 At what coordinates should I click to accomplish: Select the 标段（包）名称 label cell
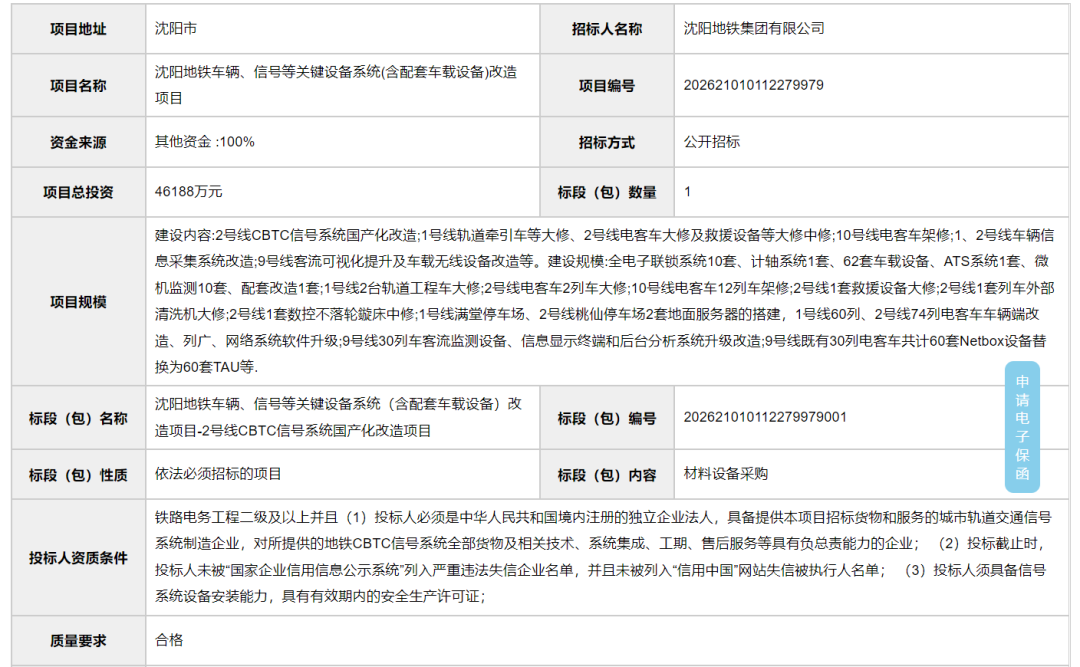click(x=79, y=418)
